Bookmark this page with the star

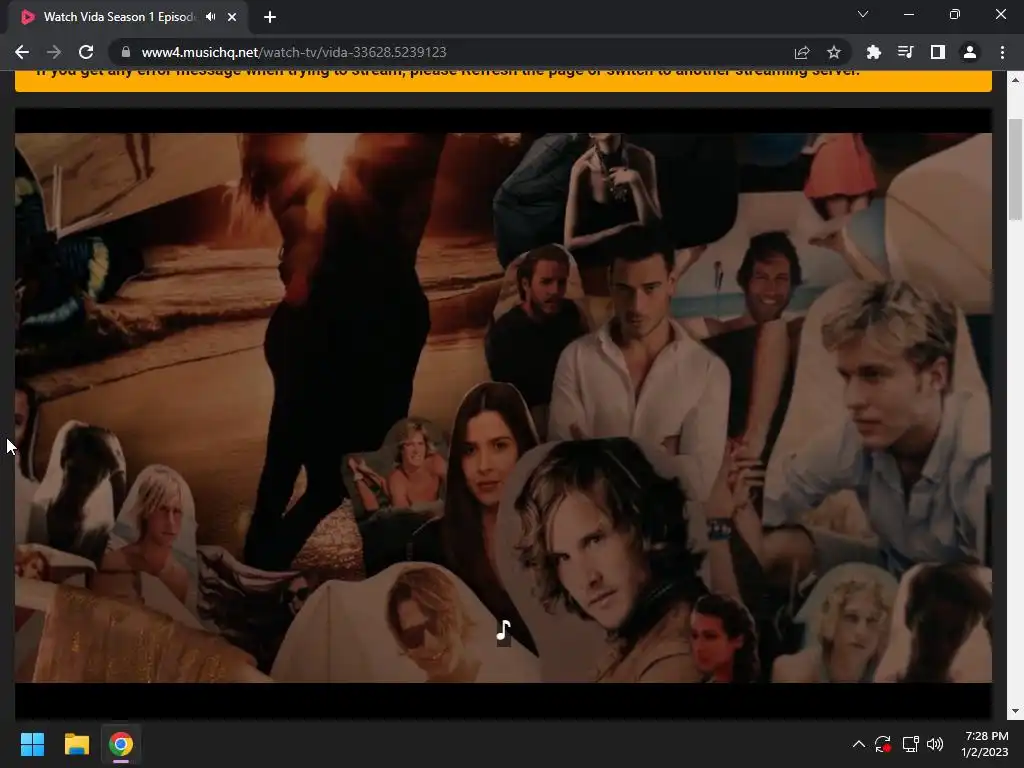(834, 52)
